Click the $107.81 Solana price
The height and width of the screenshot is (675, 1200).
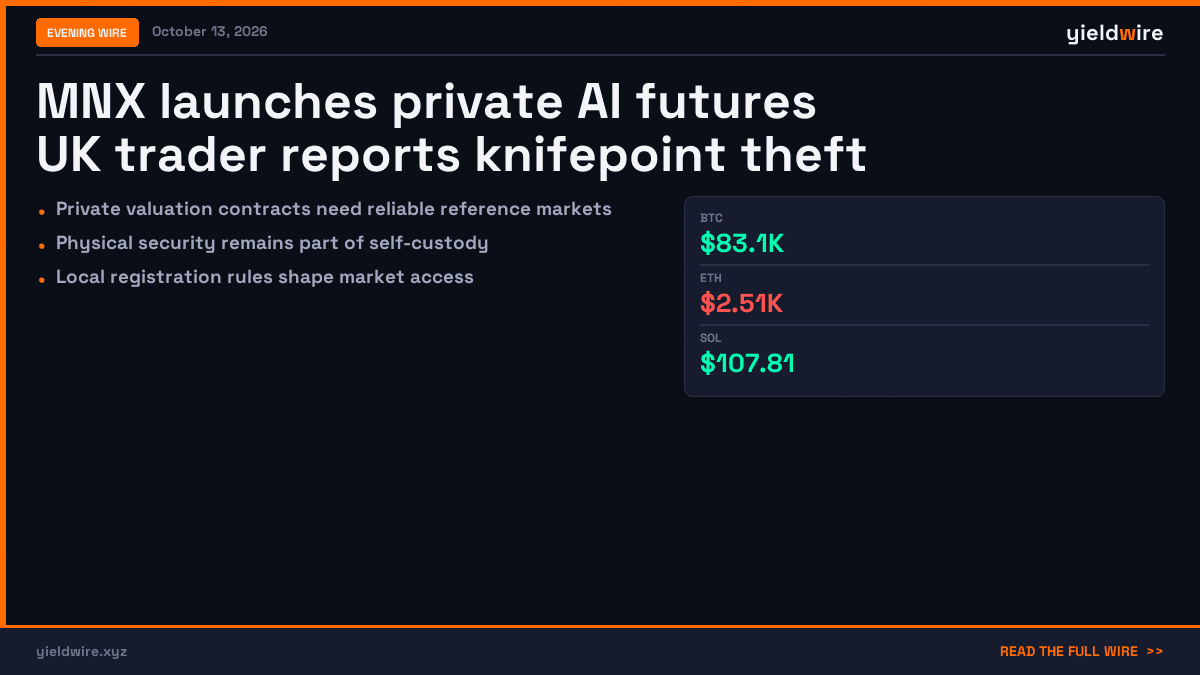coord(747,363)
